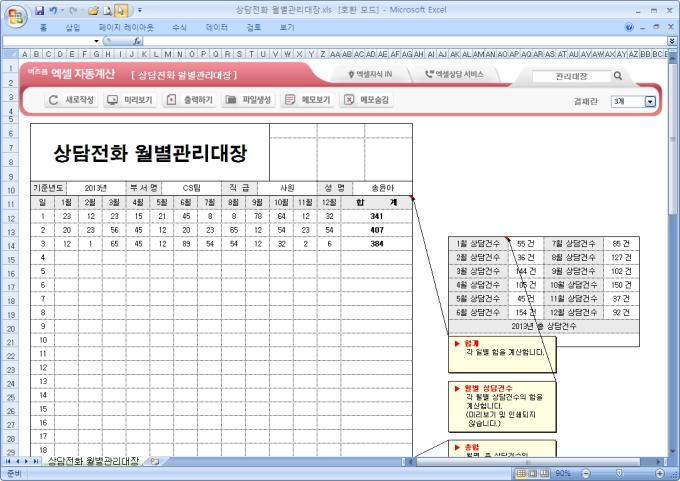Click the Save icon in quick access toolbar
Screen dimensions: 680x481
[x=39, y=10]
